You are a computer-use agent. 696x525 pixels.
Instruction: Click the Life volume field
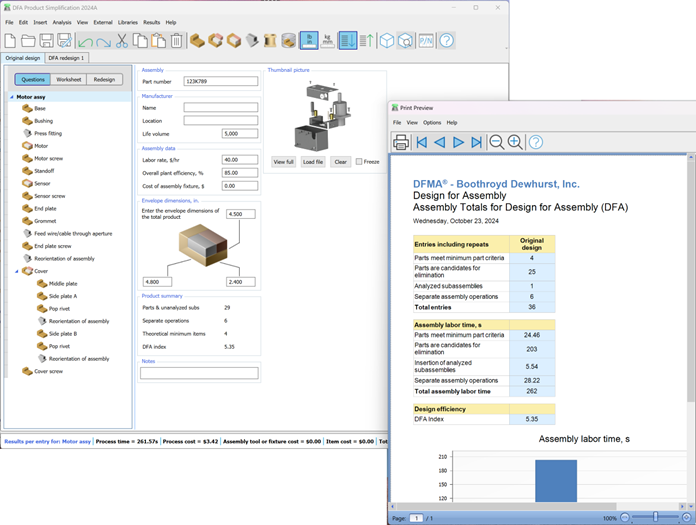coord(240,134)
